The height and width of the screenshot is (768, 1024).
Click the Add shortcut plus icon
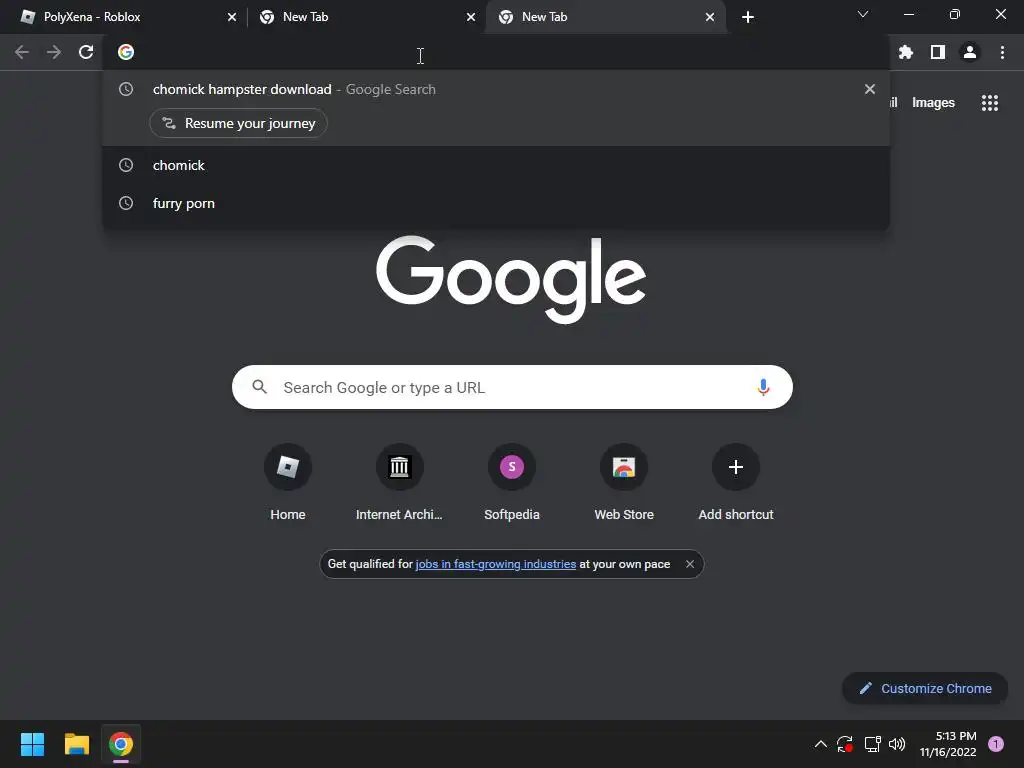(736, 467)
